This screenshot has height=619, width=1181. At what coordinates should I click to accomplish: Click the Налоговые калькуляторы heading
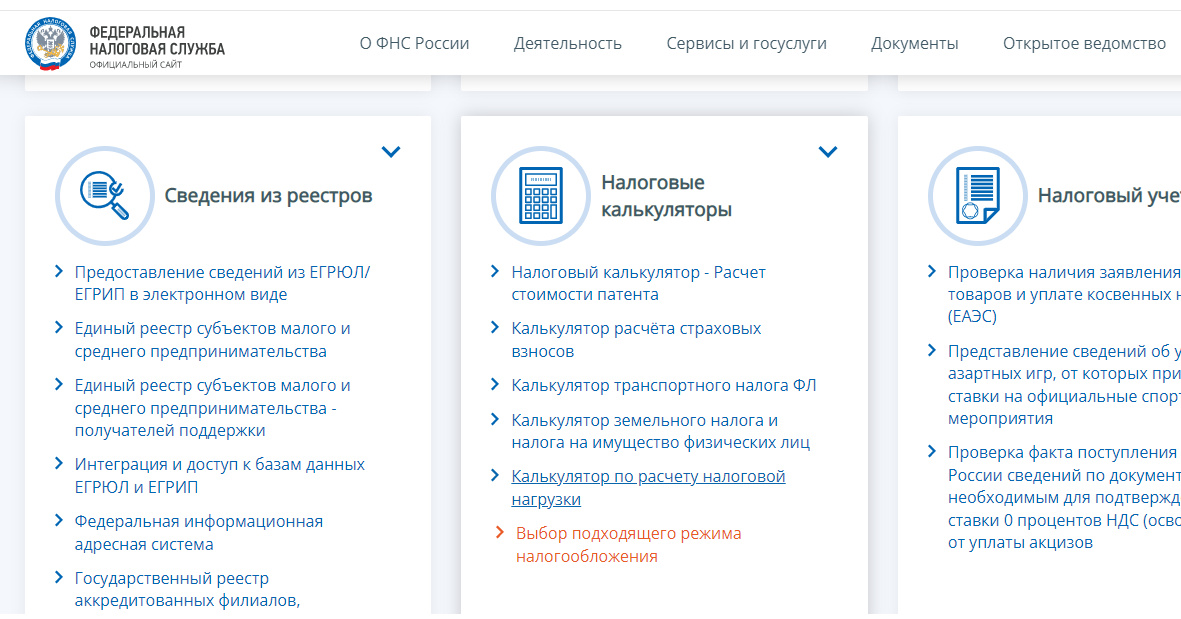coord(667,196)
